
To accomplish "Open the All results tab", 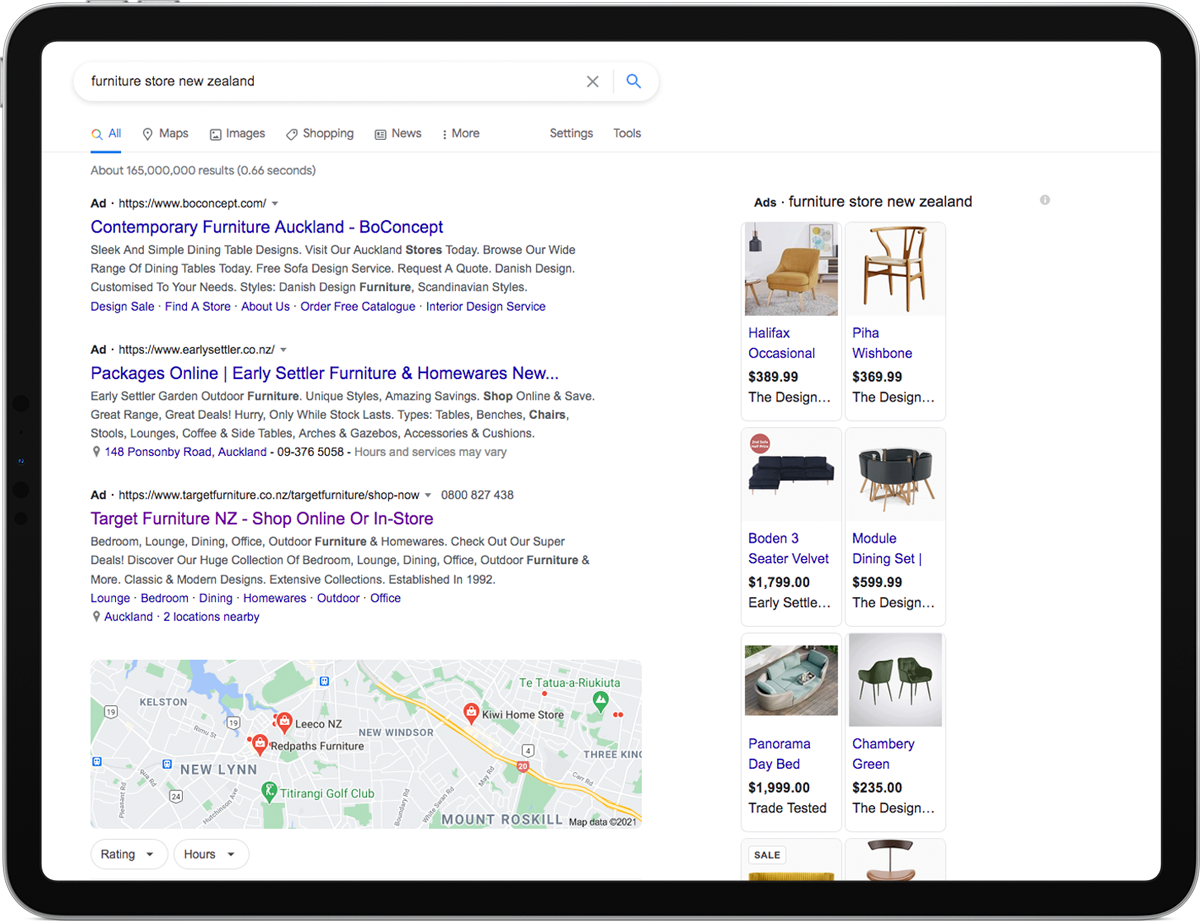I will 106,134.
